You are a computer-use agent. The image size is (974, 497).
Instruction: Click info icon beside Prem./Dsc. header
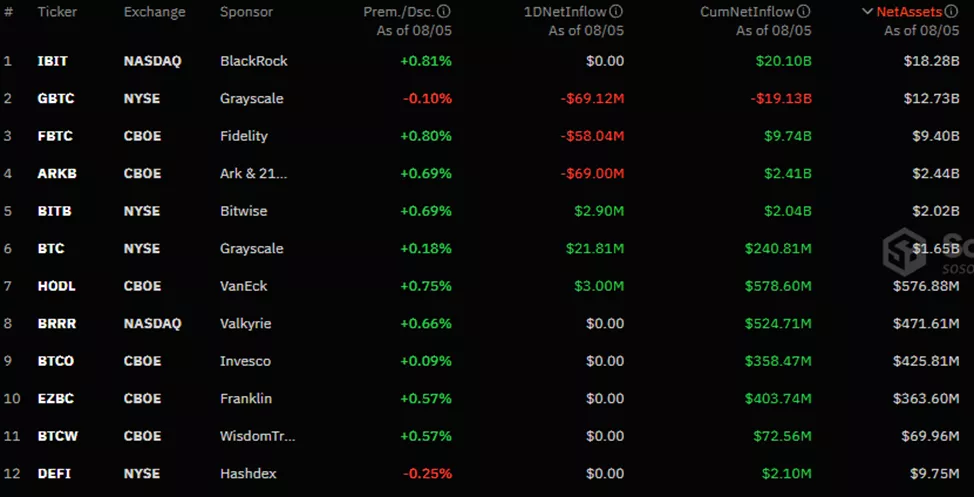tap(444, 12)
